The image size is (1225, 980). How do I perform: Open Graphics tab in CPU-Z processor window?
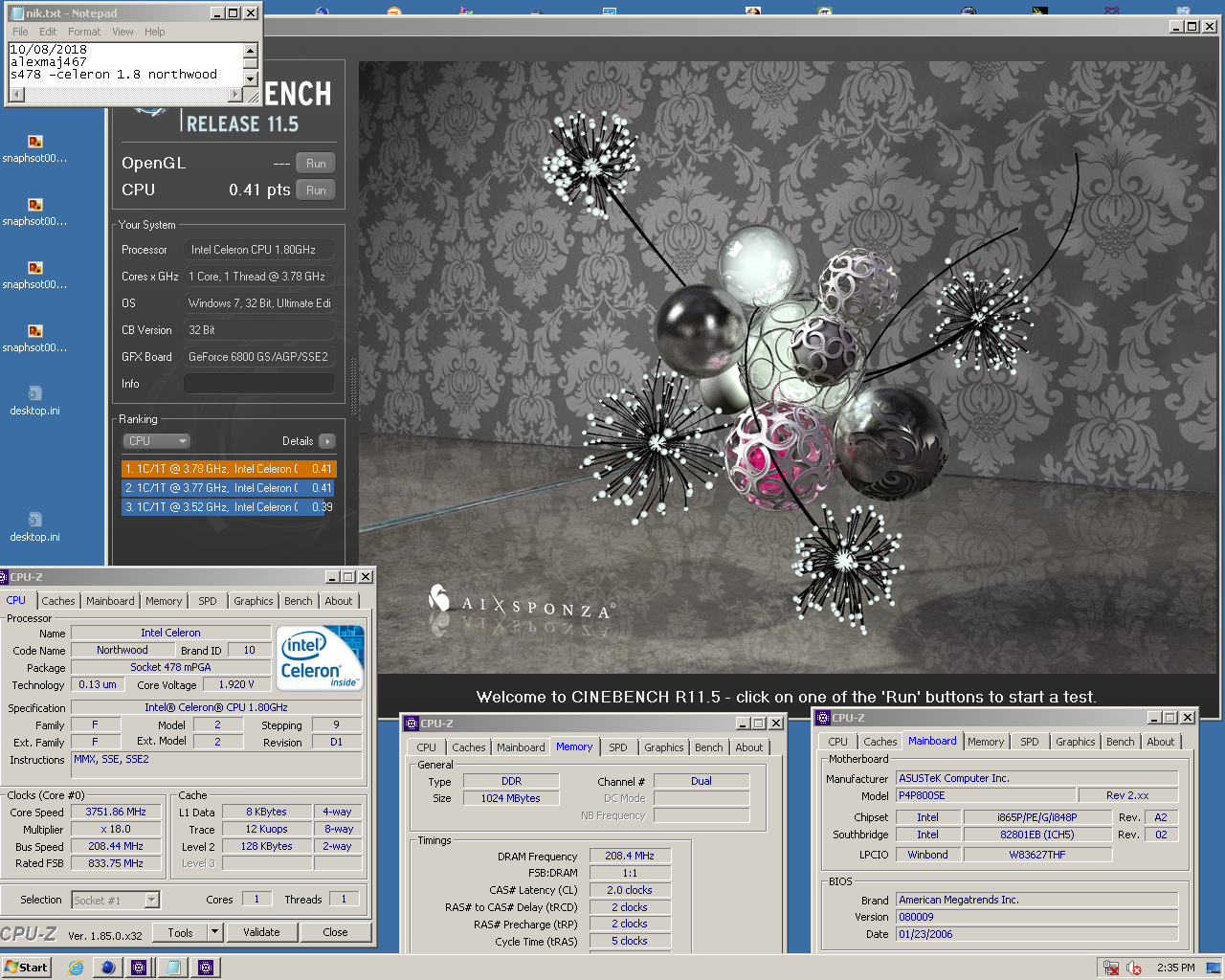pos(254,601)
